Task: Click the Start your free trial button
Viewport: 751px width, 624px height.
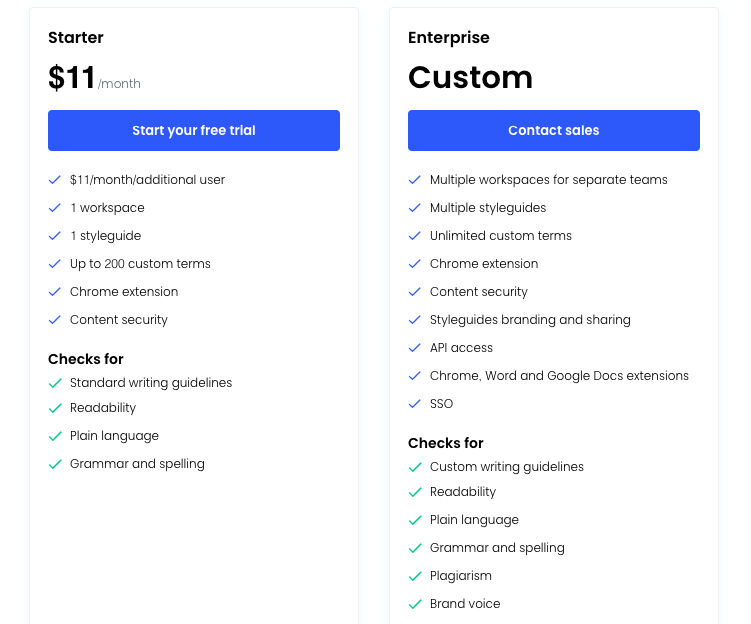Action: tap(193, 130)
